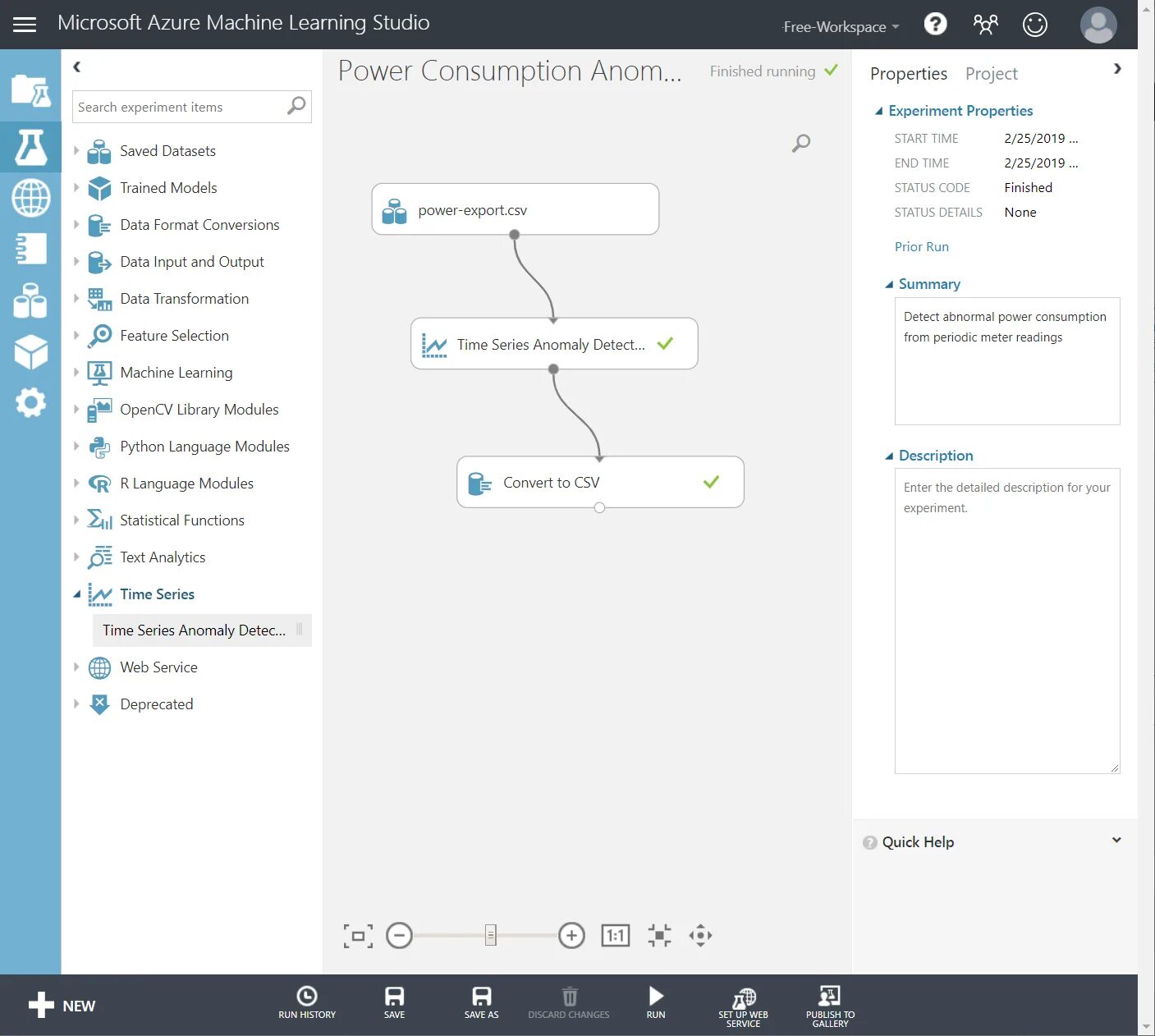Open Settings gear icon in sidebar
The height and width of the screenshot is (1036, 1155).
point(30,403)
